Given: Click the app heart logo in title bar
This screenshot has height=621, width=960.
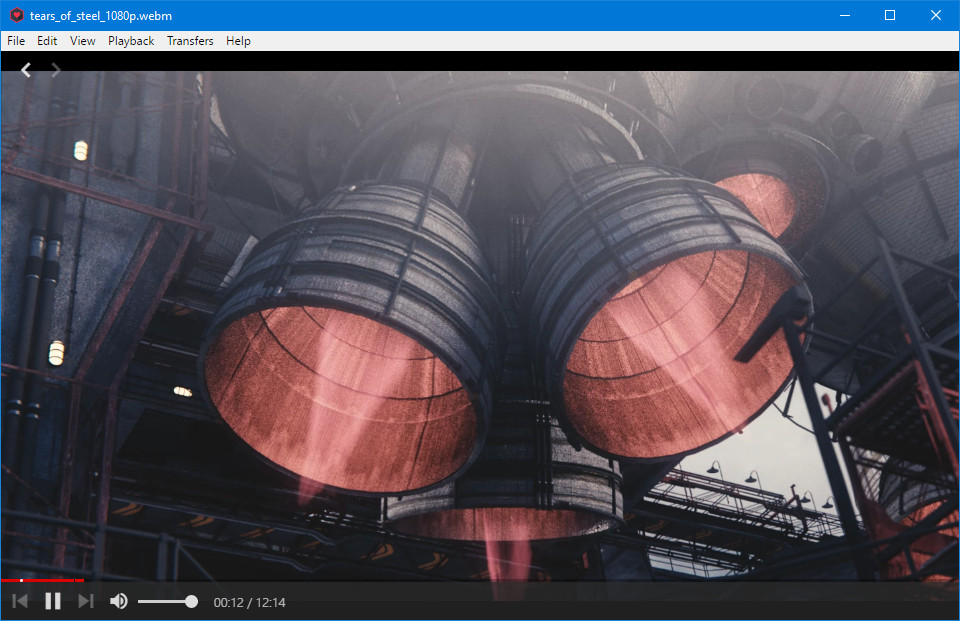Looking at the screenshot, I should pos(17,15).
